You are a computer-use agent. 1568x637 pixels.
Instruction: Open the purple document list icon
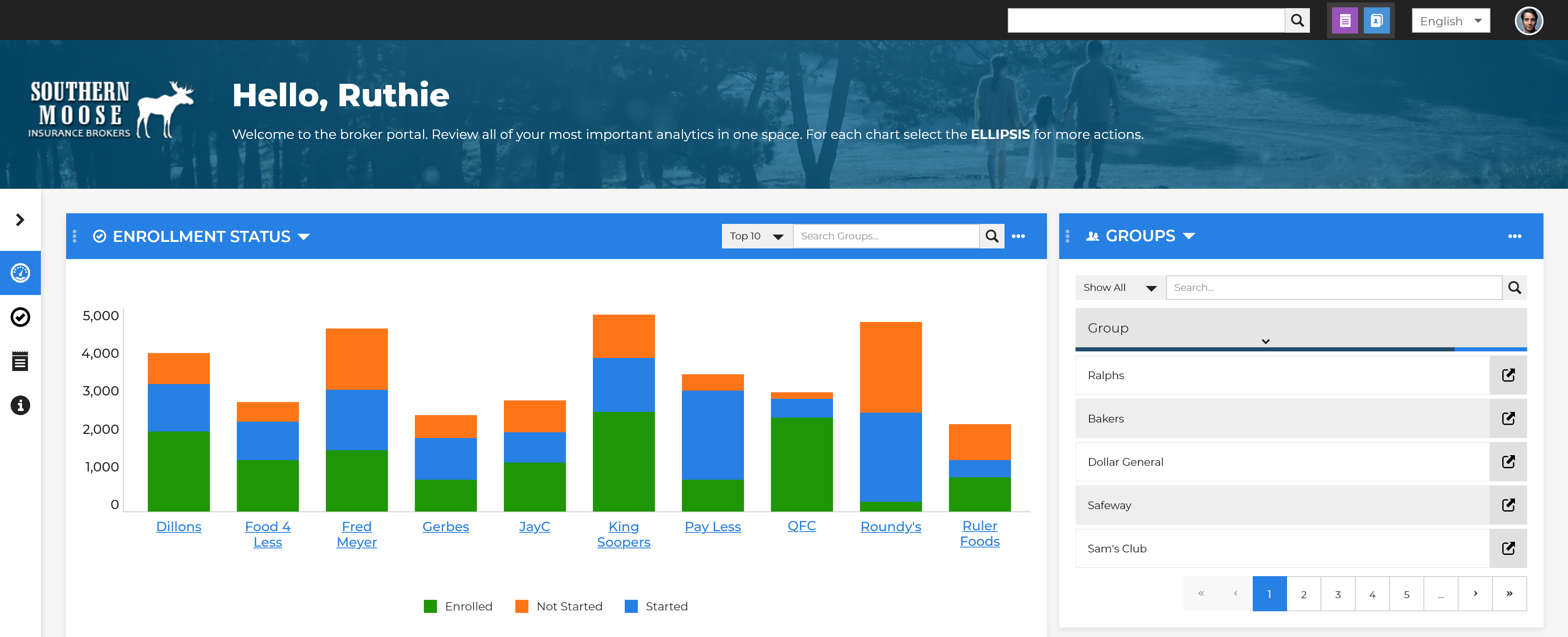tap(1345, 21)
